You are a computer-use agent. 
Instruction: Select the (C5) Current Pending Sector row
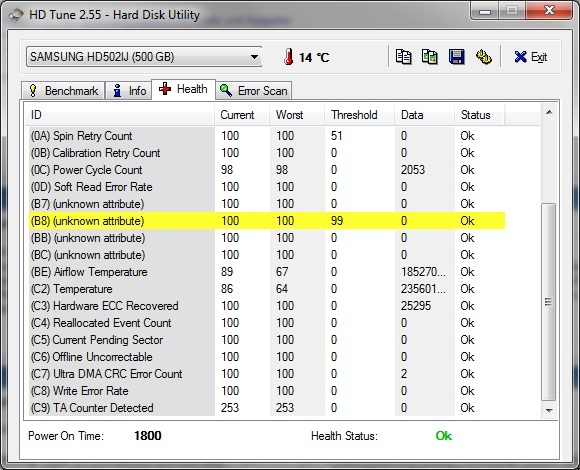(x=266, y=340)
